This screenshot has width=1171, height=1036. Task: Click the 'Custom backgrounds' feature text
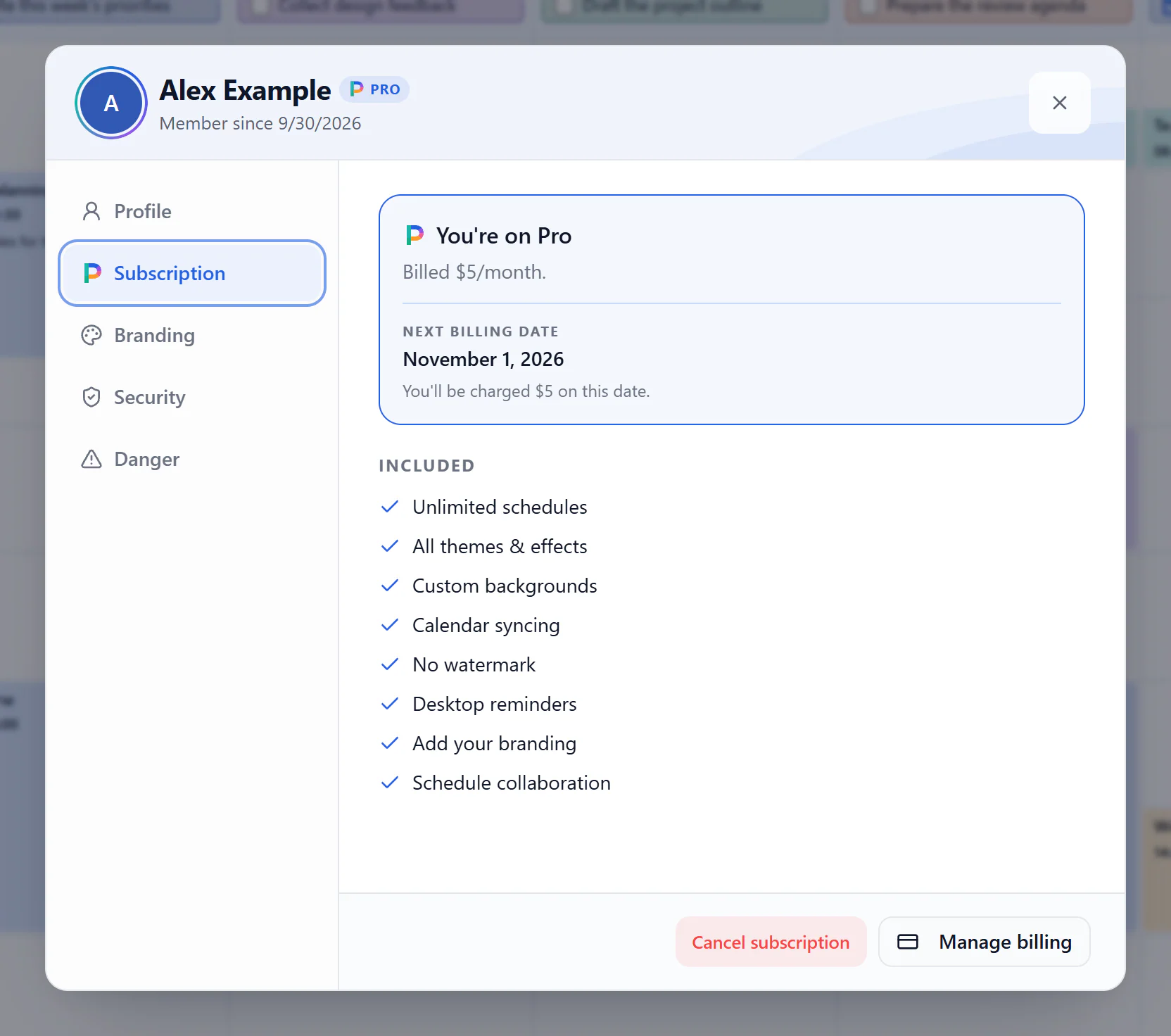pos(505,586)
